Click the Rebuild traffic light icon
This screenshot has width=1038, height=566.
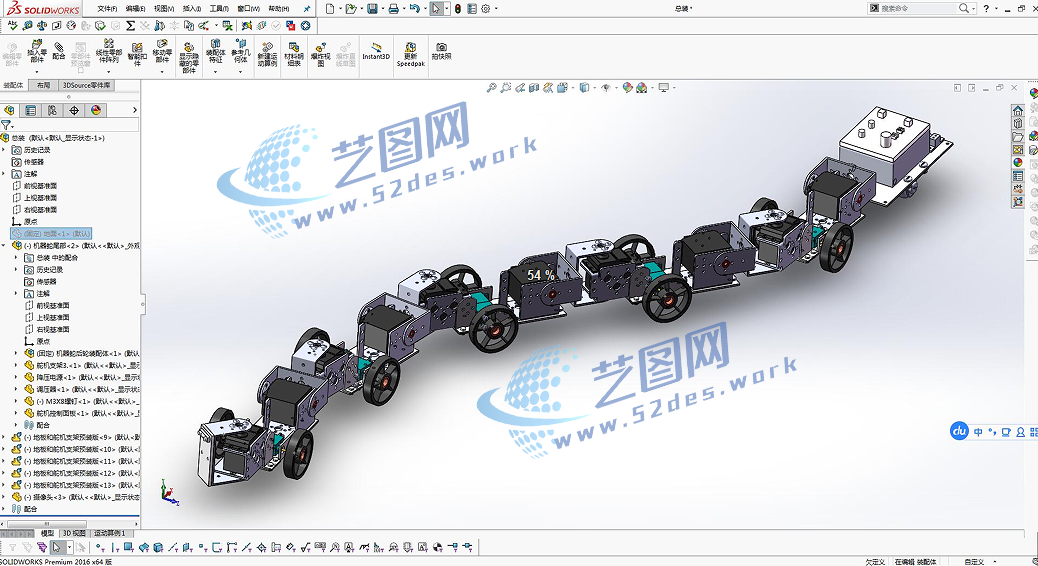[457, 9]
